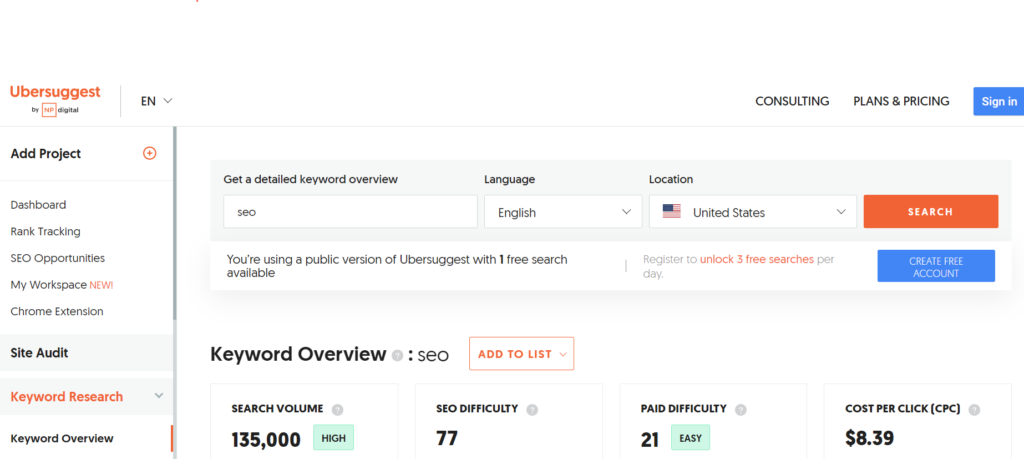This screenshot has width=1024, height=459.
Task: Click the Keyword Overview help icon
Action: click(x=398, y=355)
